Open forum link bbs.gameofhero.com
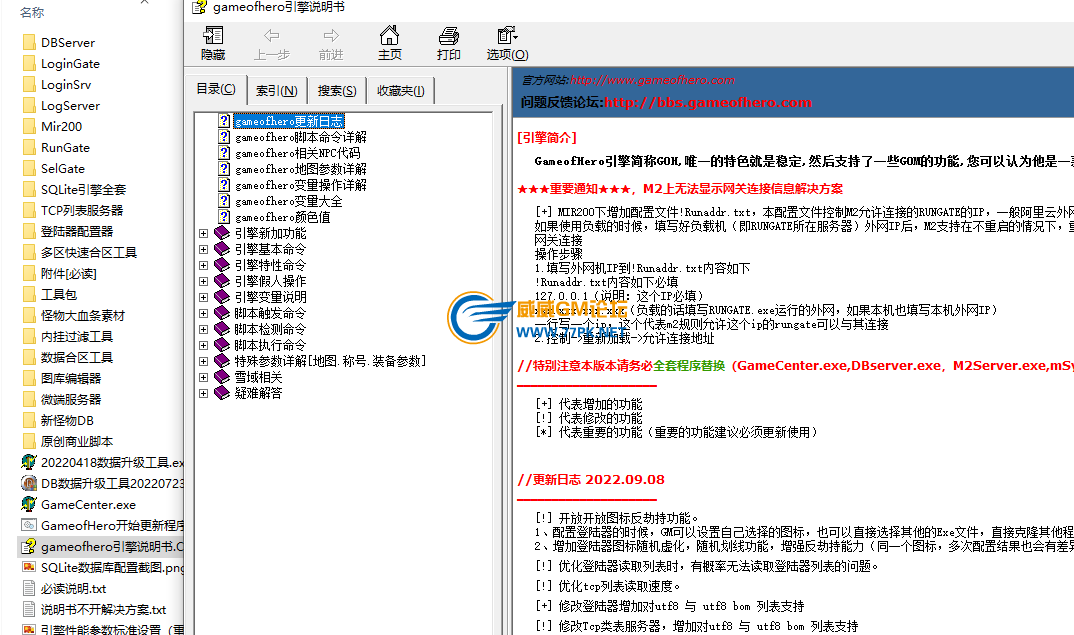The width and height of the screenshot is (1074, 635). (x=708, y=103)
